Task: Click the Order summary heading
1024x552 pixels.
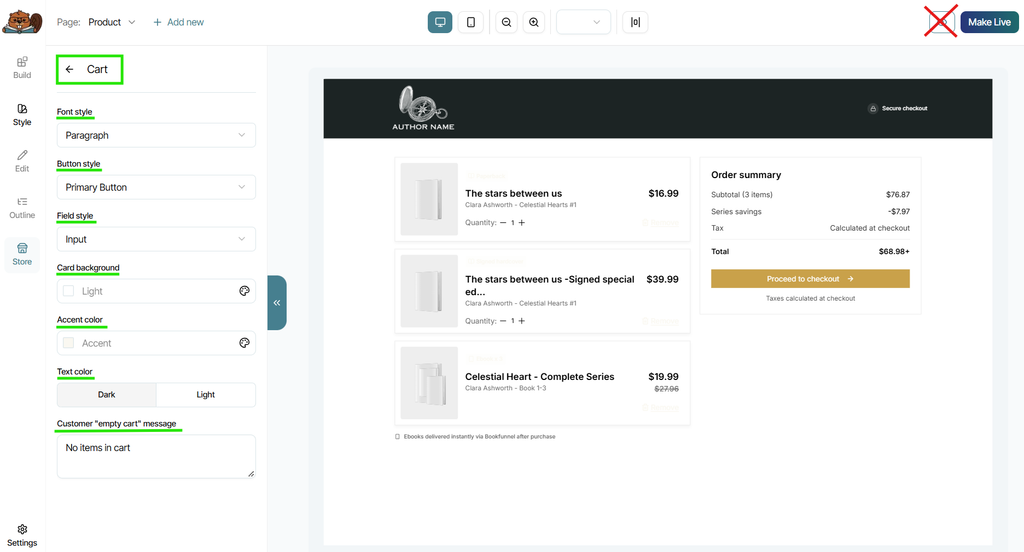Action: point(746,175)
